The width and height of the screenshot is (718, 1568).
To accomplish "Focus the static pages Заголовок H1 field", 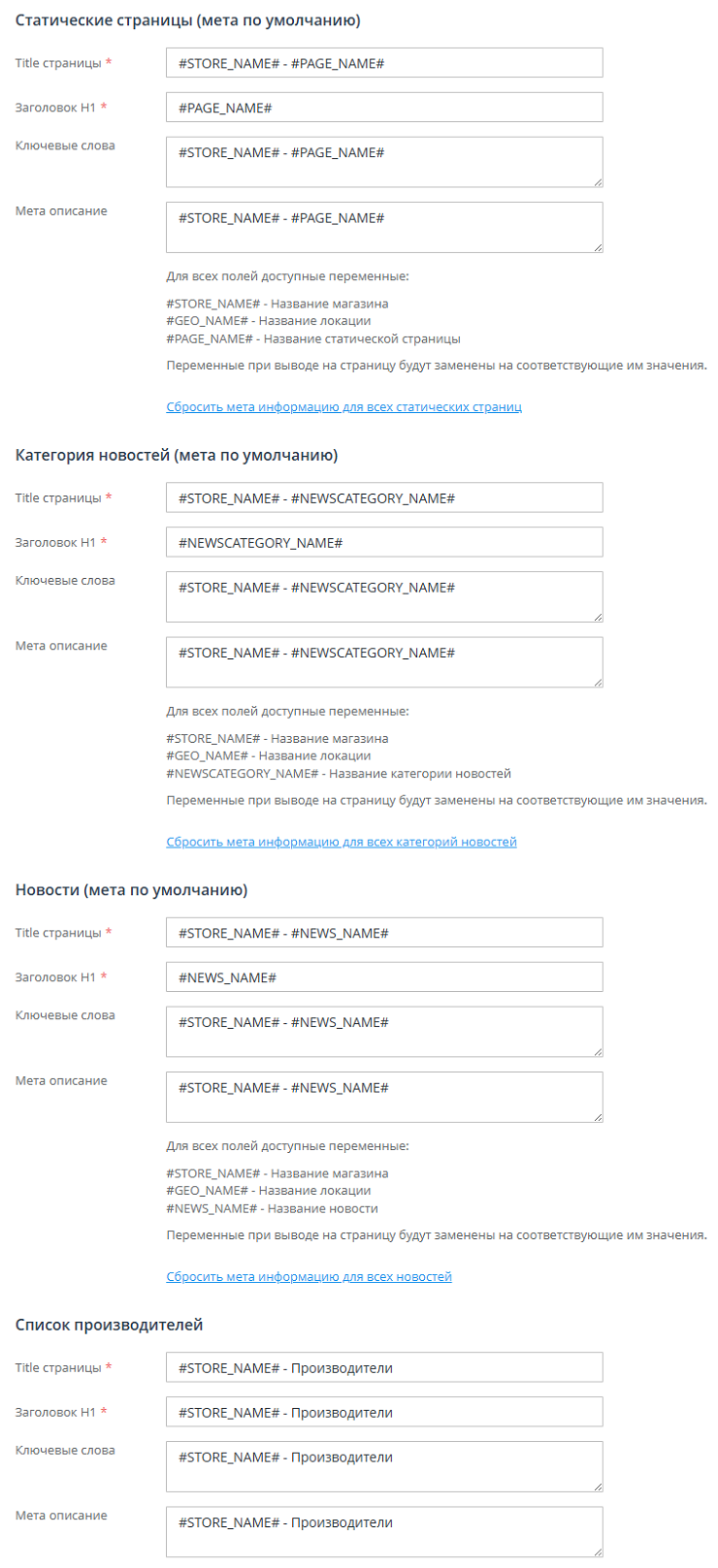I will [384, 108].
